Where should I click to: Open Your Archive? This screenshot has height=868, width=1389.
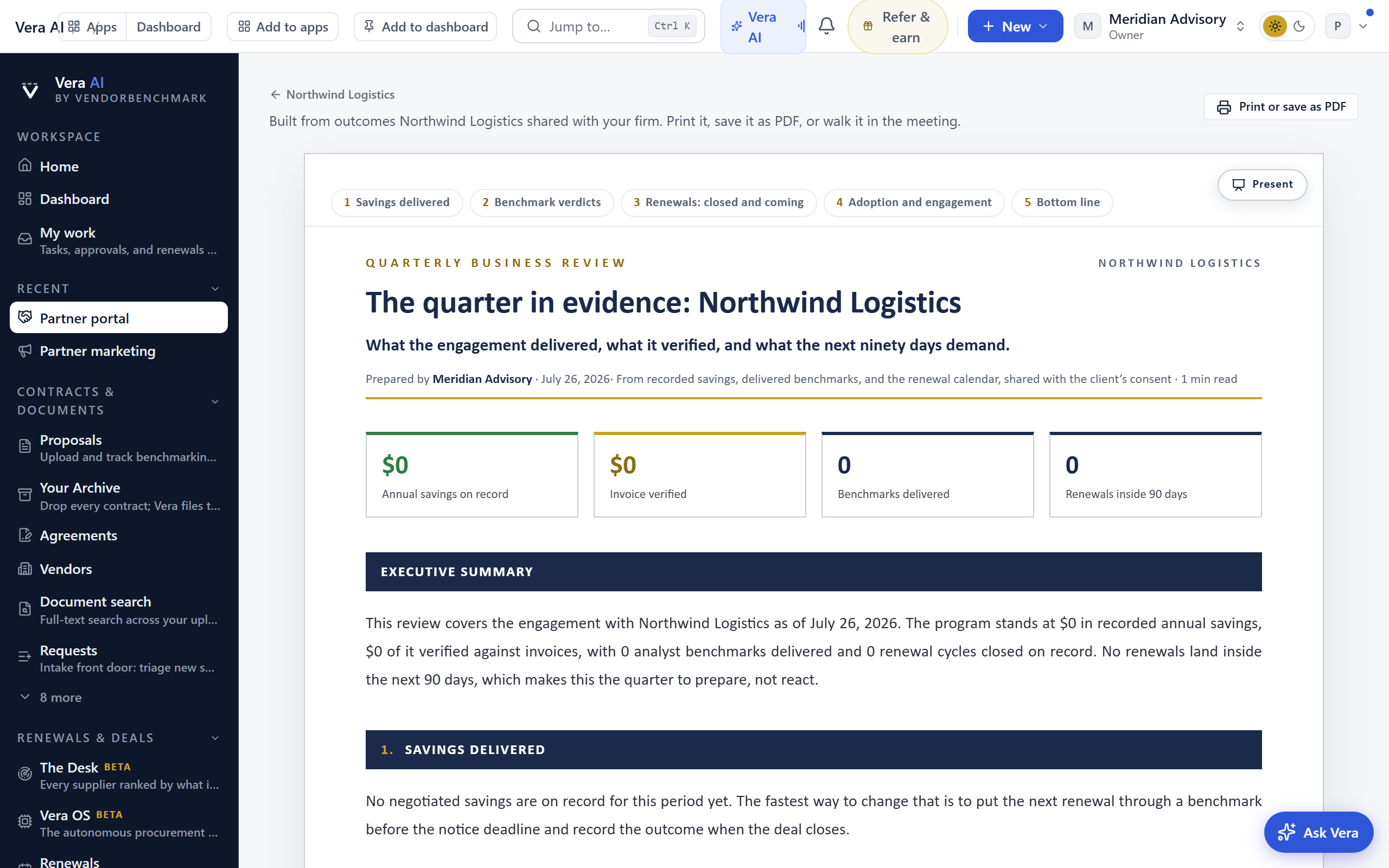(119, 496)
